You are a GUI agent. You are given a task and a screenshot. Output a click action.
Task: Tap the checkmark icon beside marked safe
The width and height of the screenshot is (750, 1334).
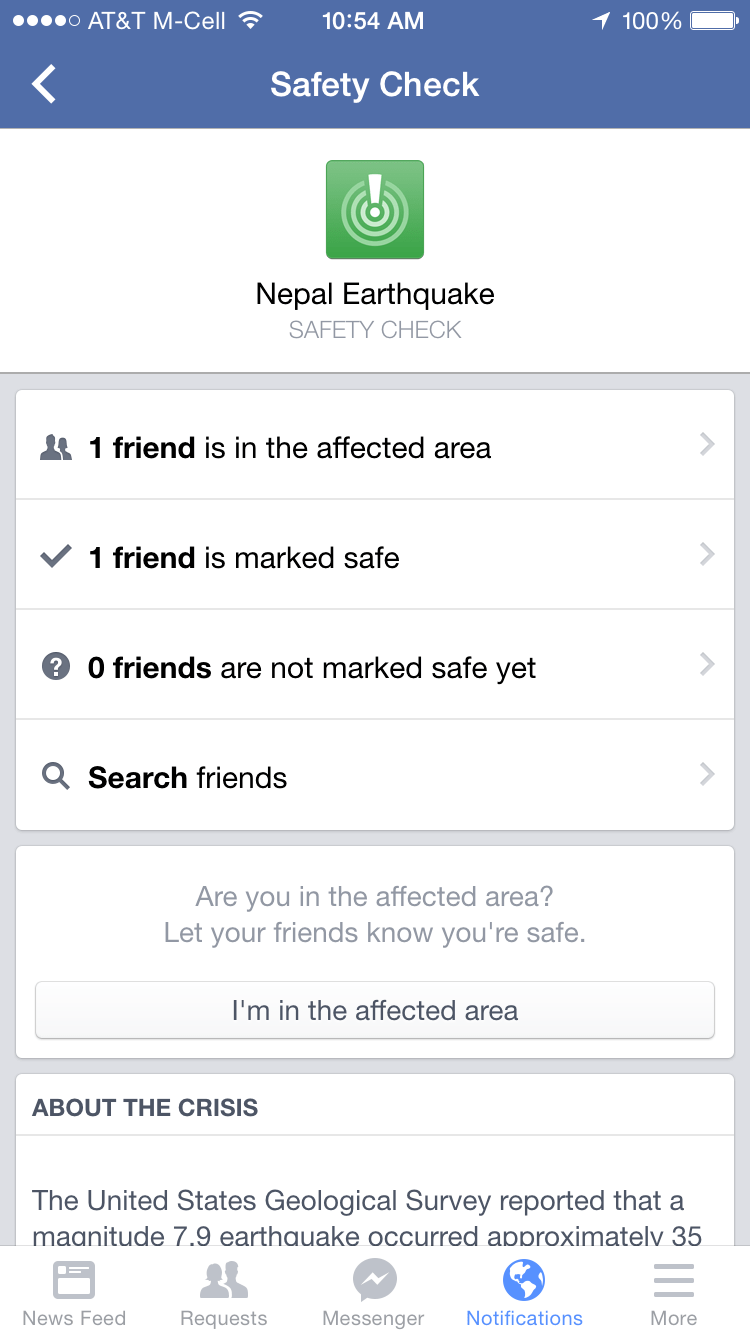coord(56,557)
